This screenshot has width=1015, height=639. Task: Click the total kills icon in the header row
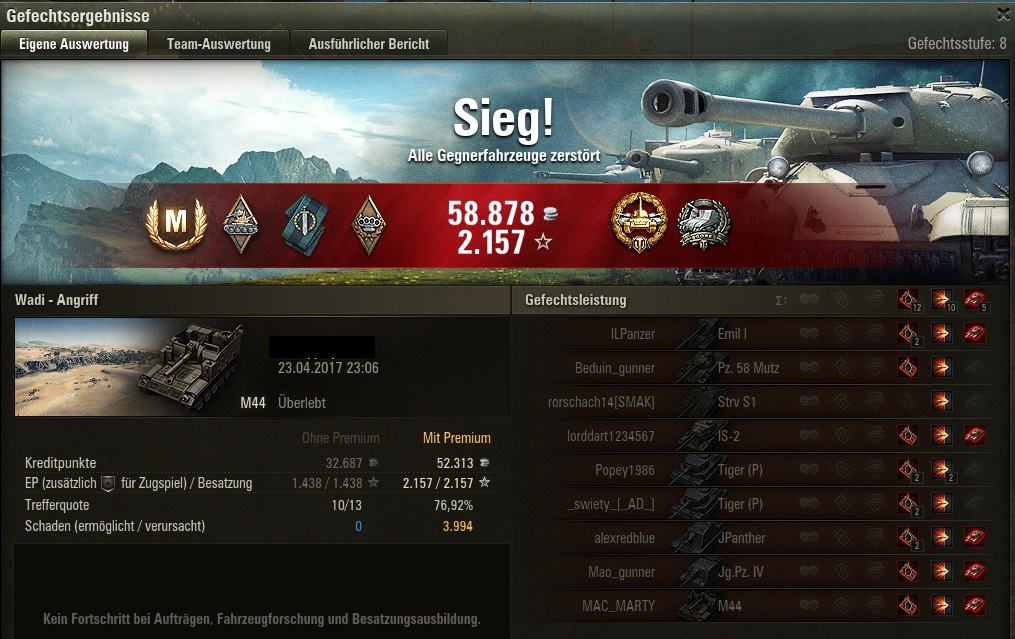click(975, 300)
